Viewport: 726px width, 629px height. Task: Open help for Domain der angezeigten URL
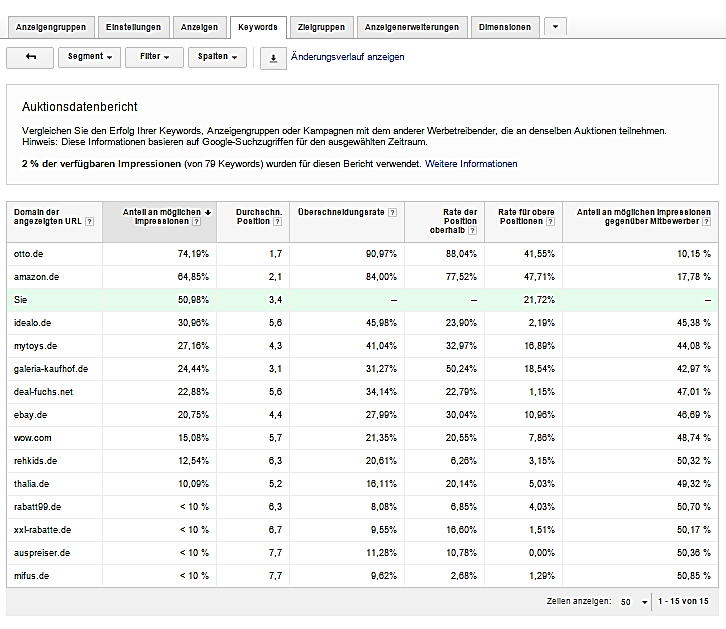tap(90, 222)
